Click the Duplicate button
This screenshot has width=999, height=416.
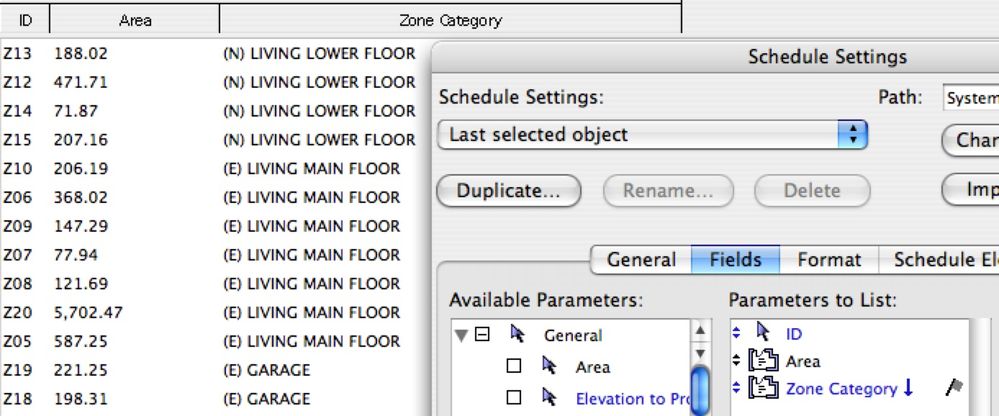pos(508,190)
